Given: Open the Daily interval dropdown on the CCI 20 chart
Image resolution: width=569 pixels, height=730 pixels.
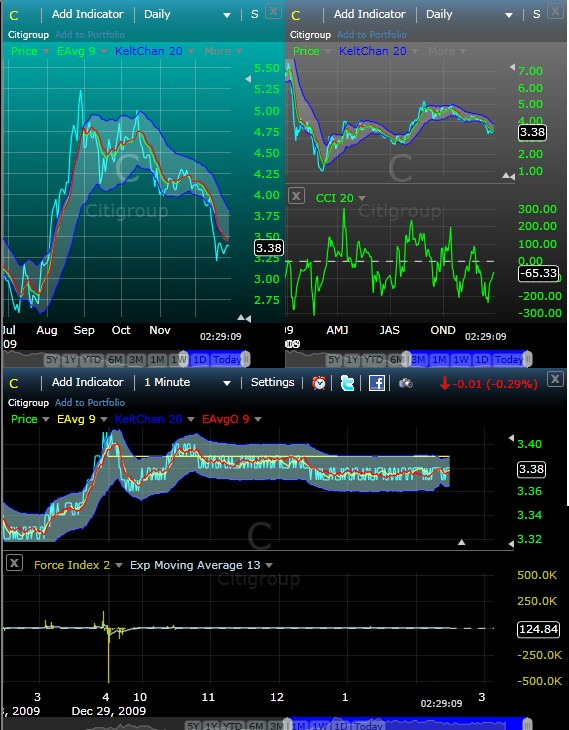Looking at the screenshot, I should click(x=509, y=15).
